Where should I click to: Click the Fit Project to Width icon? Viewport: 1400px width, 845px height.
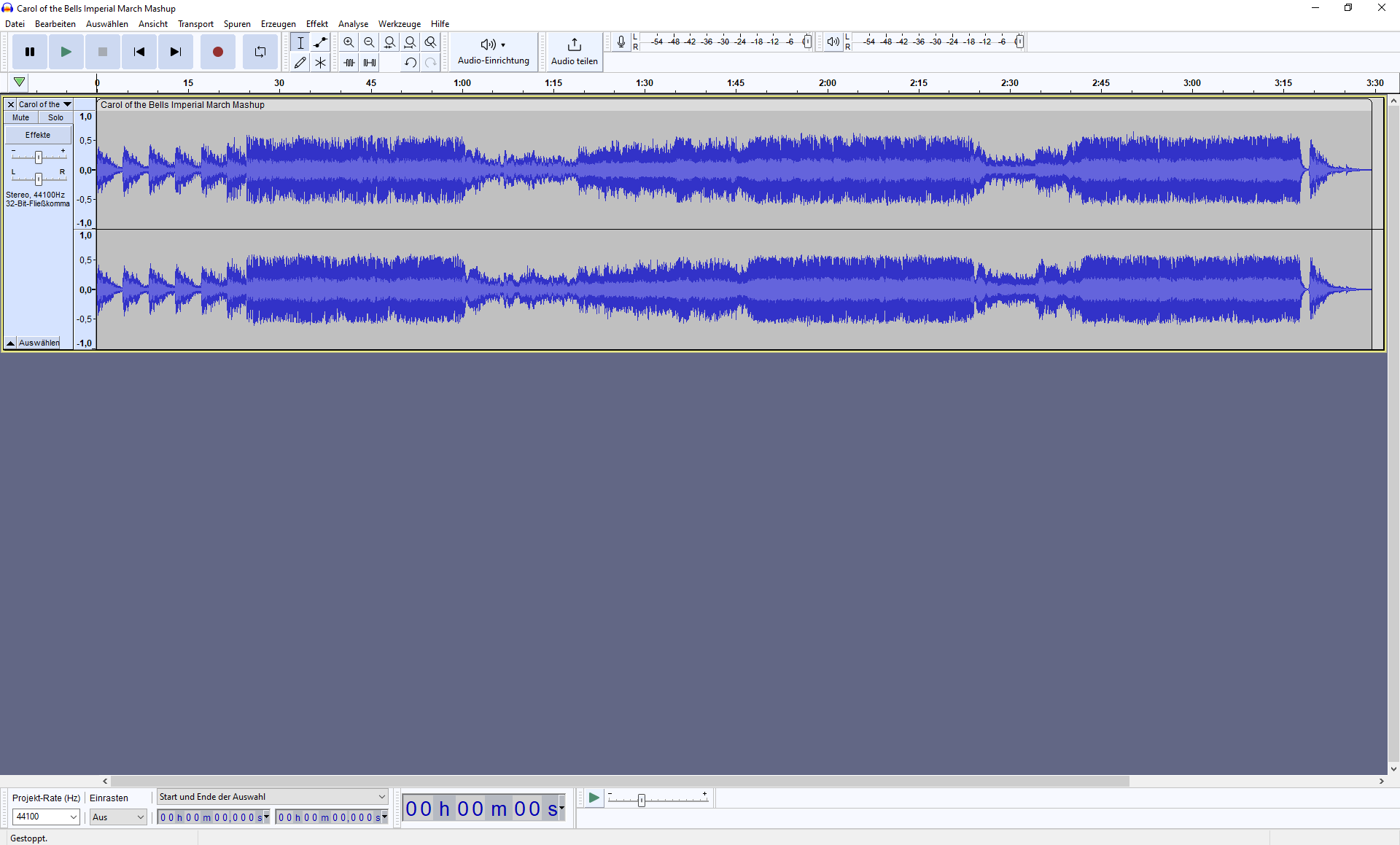click(x=411, y=42)
